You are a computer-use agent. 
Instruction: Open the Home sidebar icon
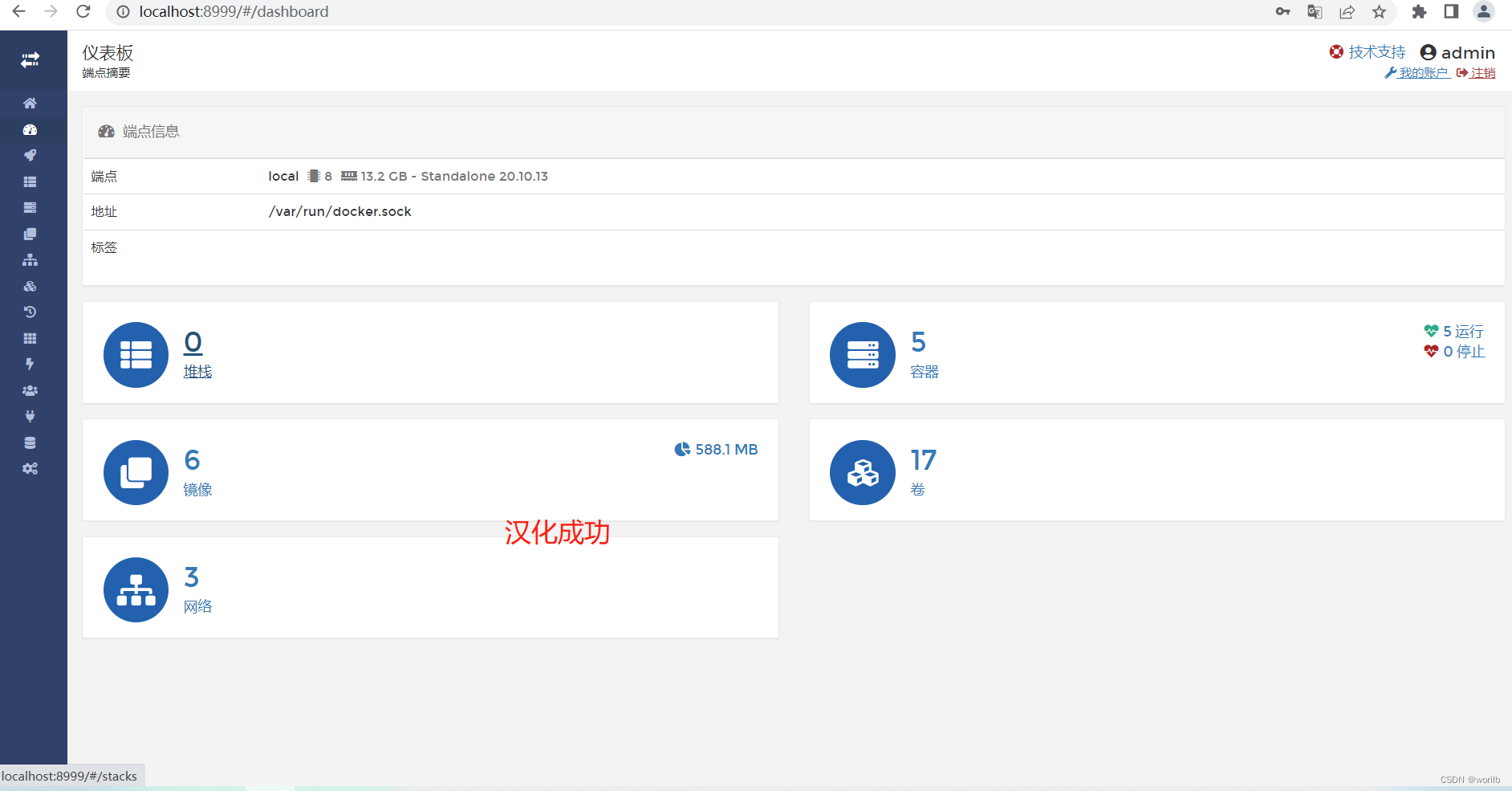[30, 103]
